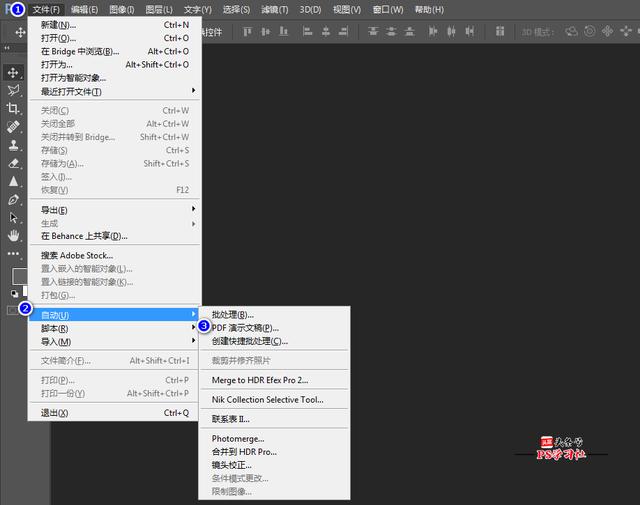Select the Healing Brush tool
640x505 pixels.
(x=13, y=127)
